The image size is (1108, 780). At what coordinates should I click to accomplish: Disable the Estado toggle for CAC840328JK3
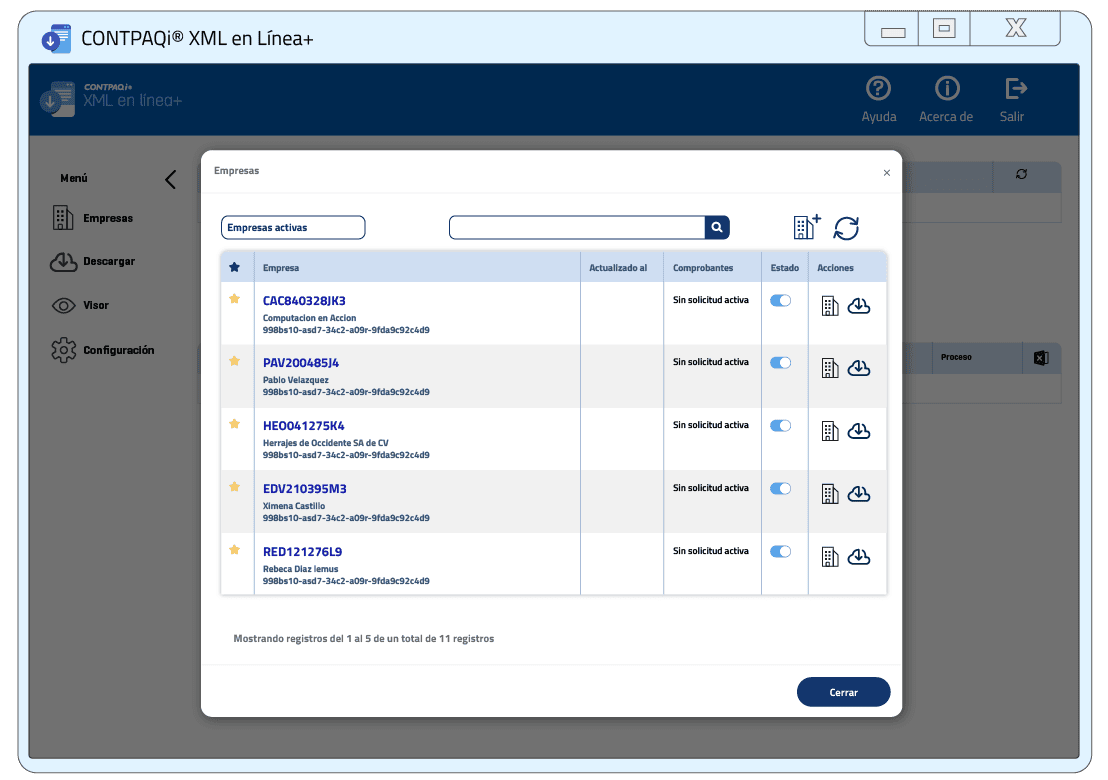780,300
